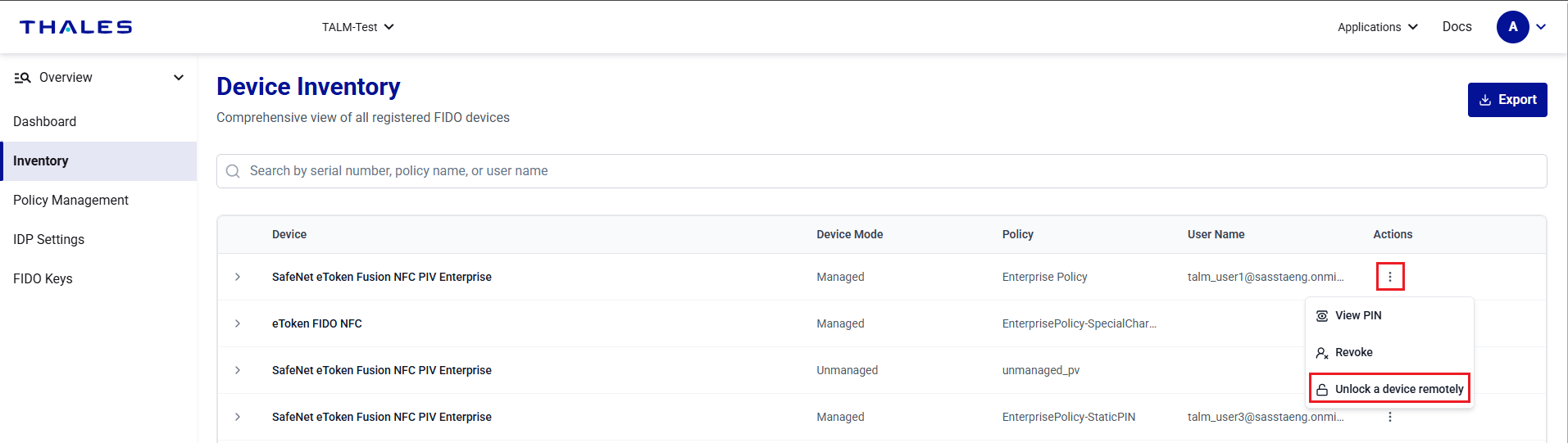
Task: Select Revoke from actions menu
Action: (1389, 352)
